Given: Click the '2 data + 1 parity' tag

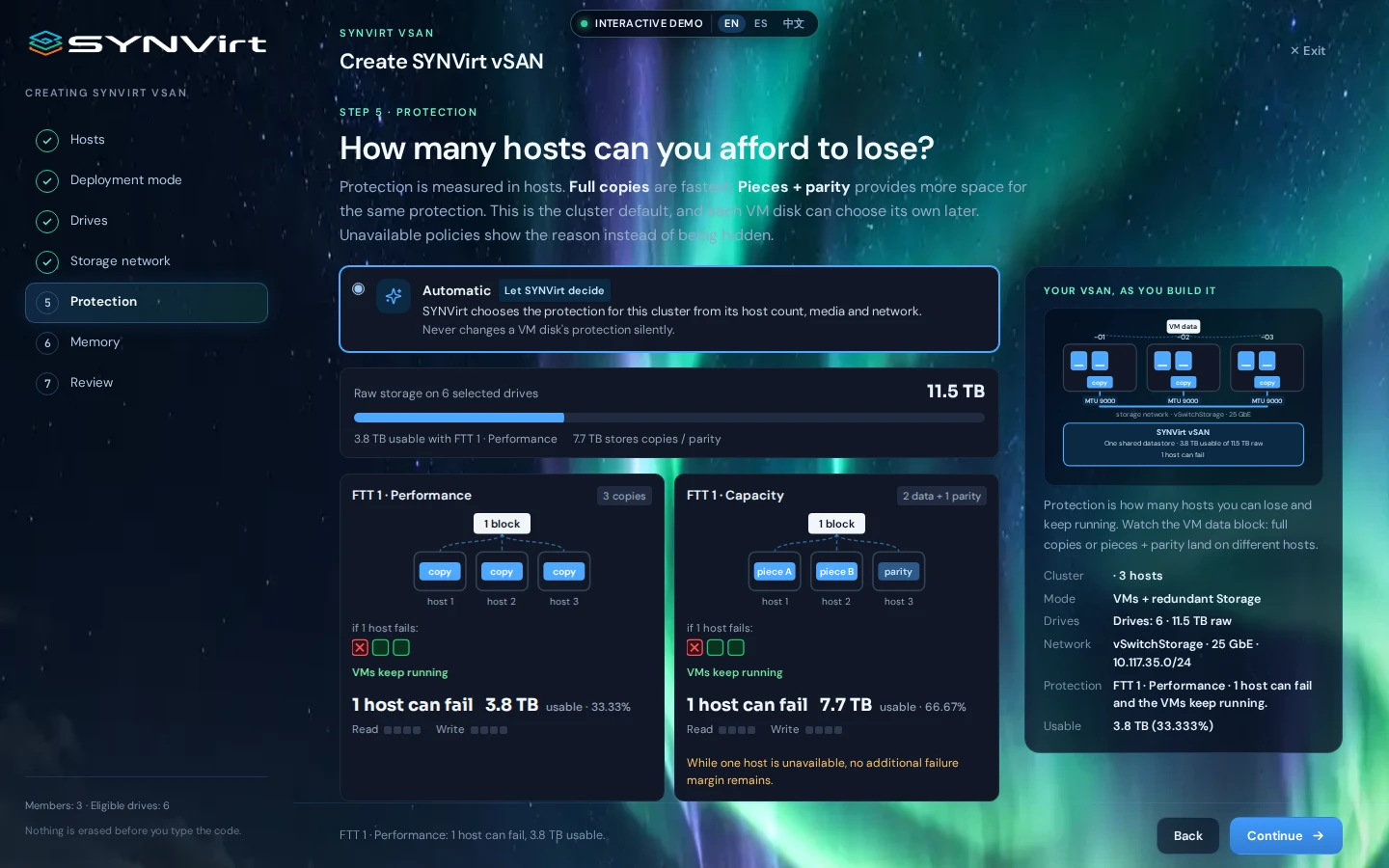Looking at the screenshot, I should [941, 497].
